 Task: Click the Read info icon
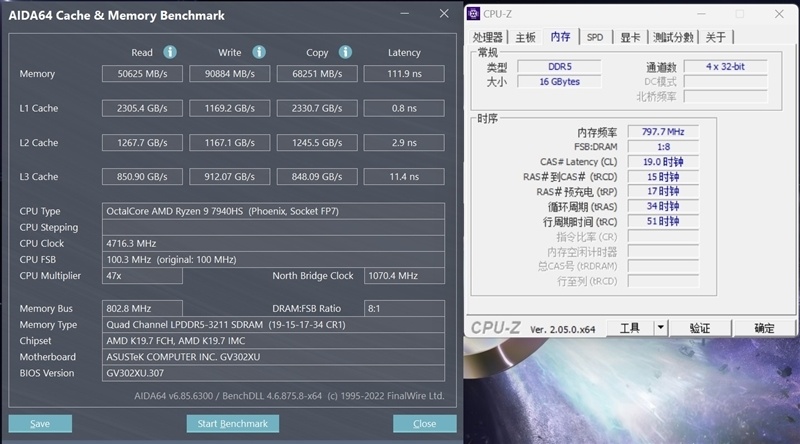(x=170, y=52)
